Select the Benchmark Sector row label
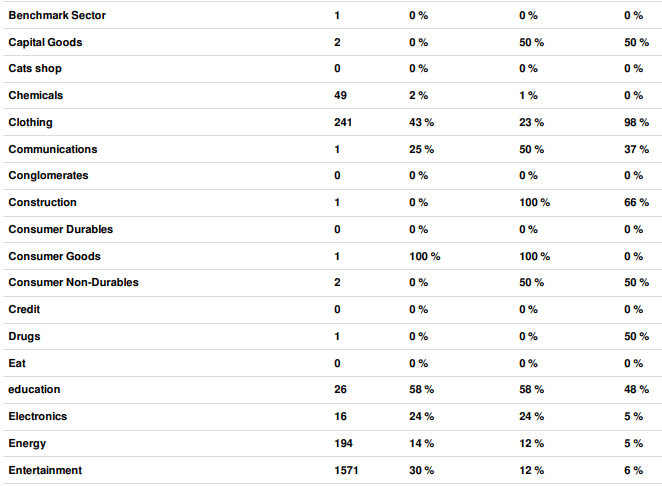Image resolution: width=662 pixels, height=486 pixels. (x=57, y=16)
